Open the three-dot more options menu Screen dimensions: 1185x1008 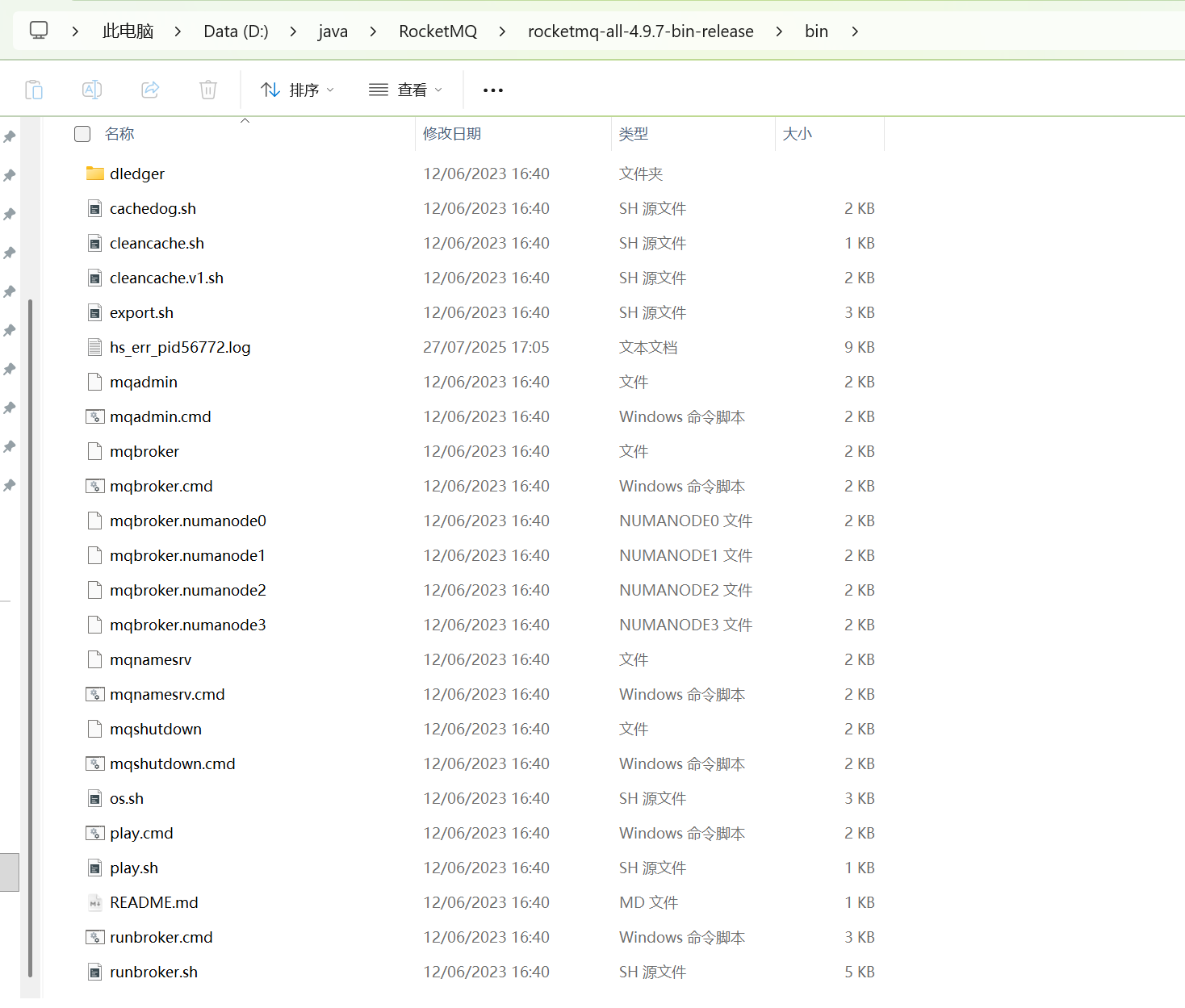[492, 90]
